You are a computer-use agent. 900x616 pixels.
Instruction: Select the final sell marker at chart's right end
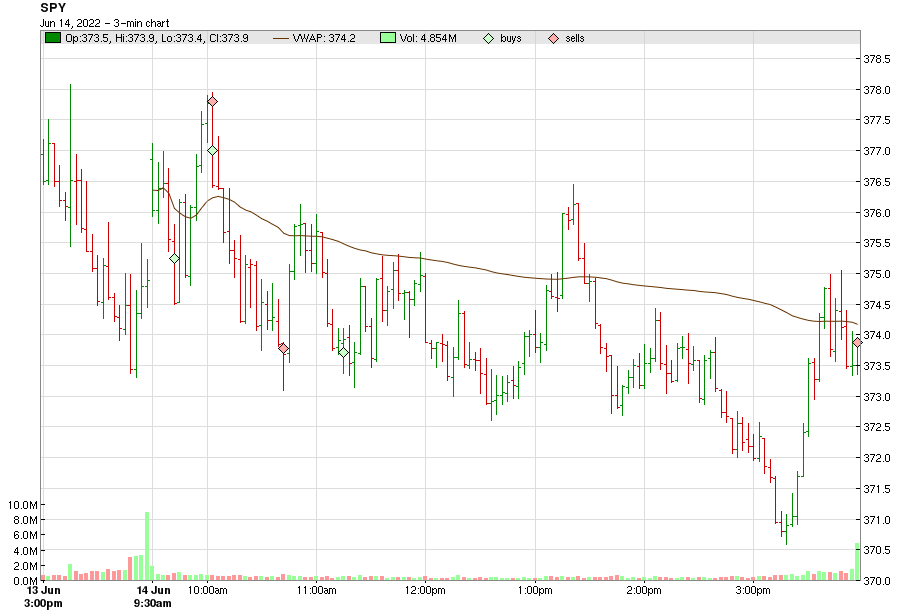click(857, 343)
